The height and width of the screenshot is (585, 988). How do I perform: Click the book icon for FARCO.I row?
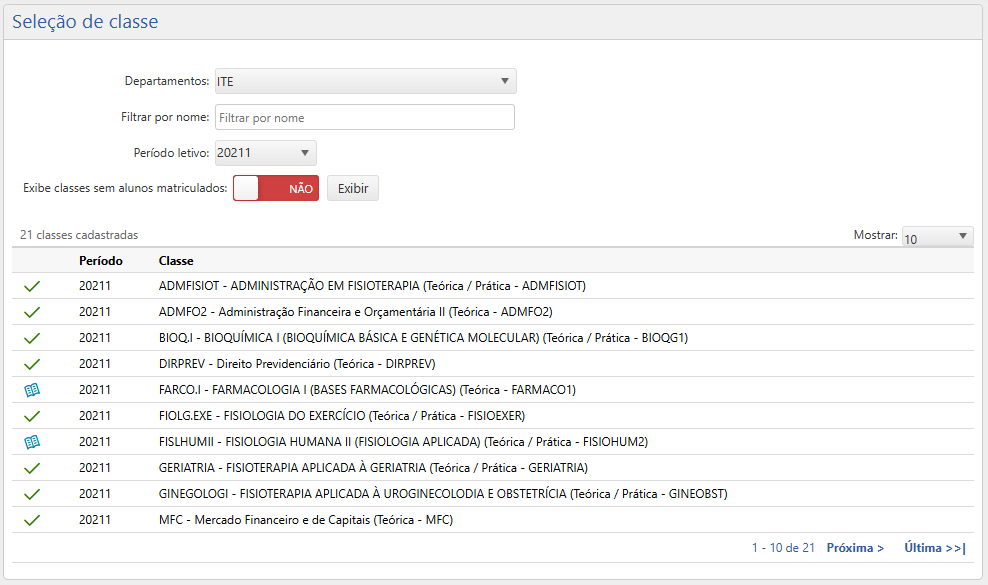pyautogui.click(x=32, y=390)
